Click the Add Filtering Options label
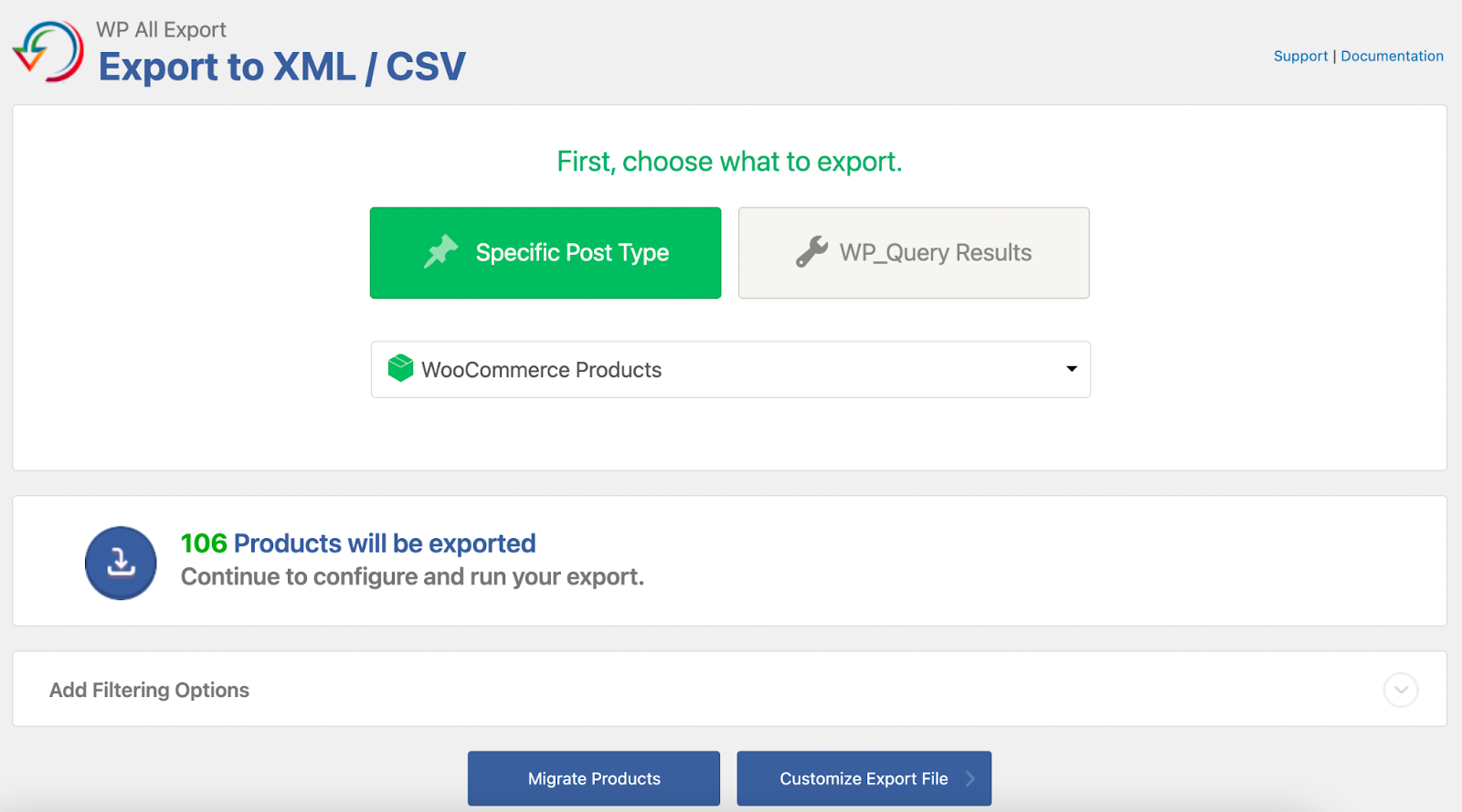1462x812 pixels. pyautogui.click(x=149, y=690)
